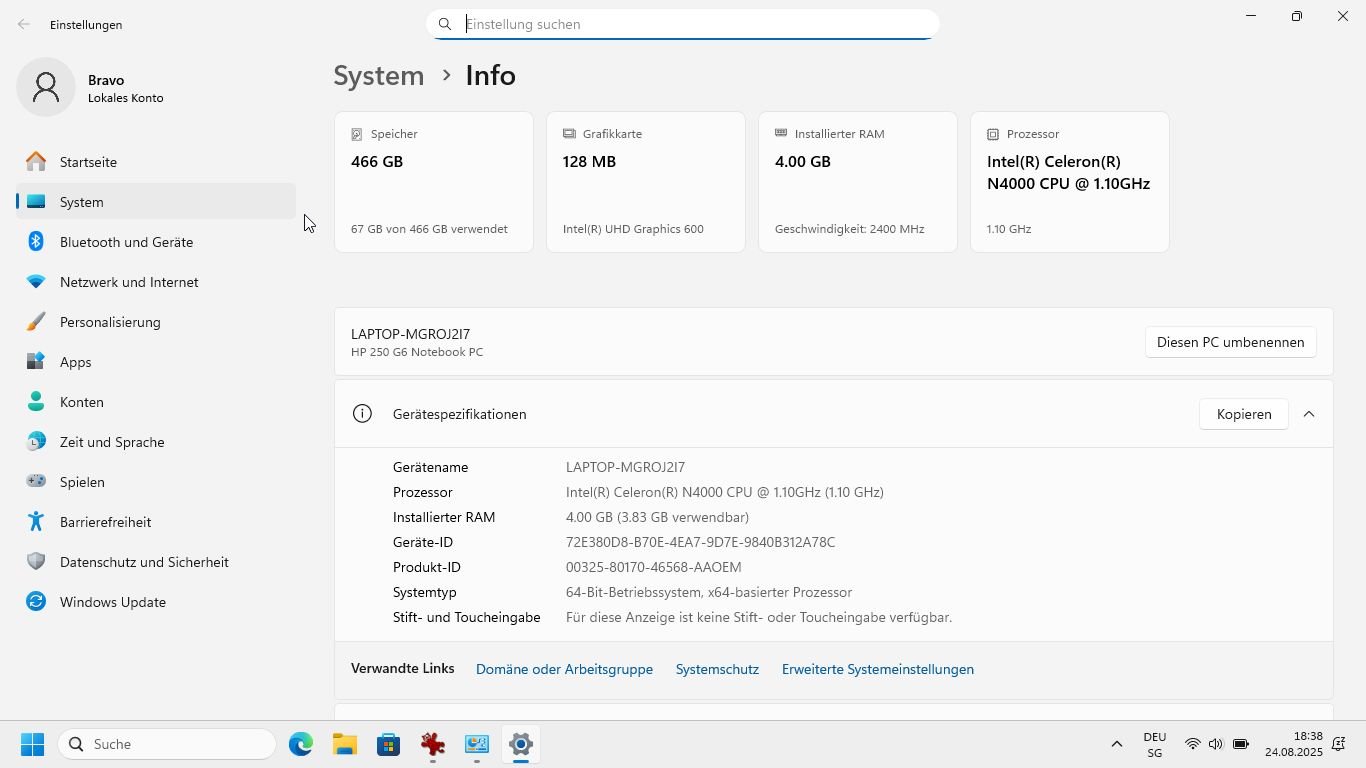Image resolution: width=1366 pixels, height=768 pixels.
Task: Click the back arrow in Einstellungen
Action: 23,24
